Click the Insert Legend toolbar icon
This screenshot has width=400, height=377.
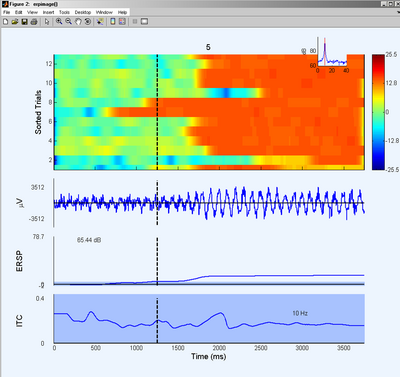click(122, 22)
